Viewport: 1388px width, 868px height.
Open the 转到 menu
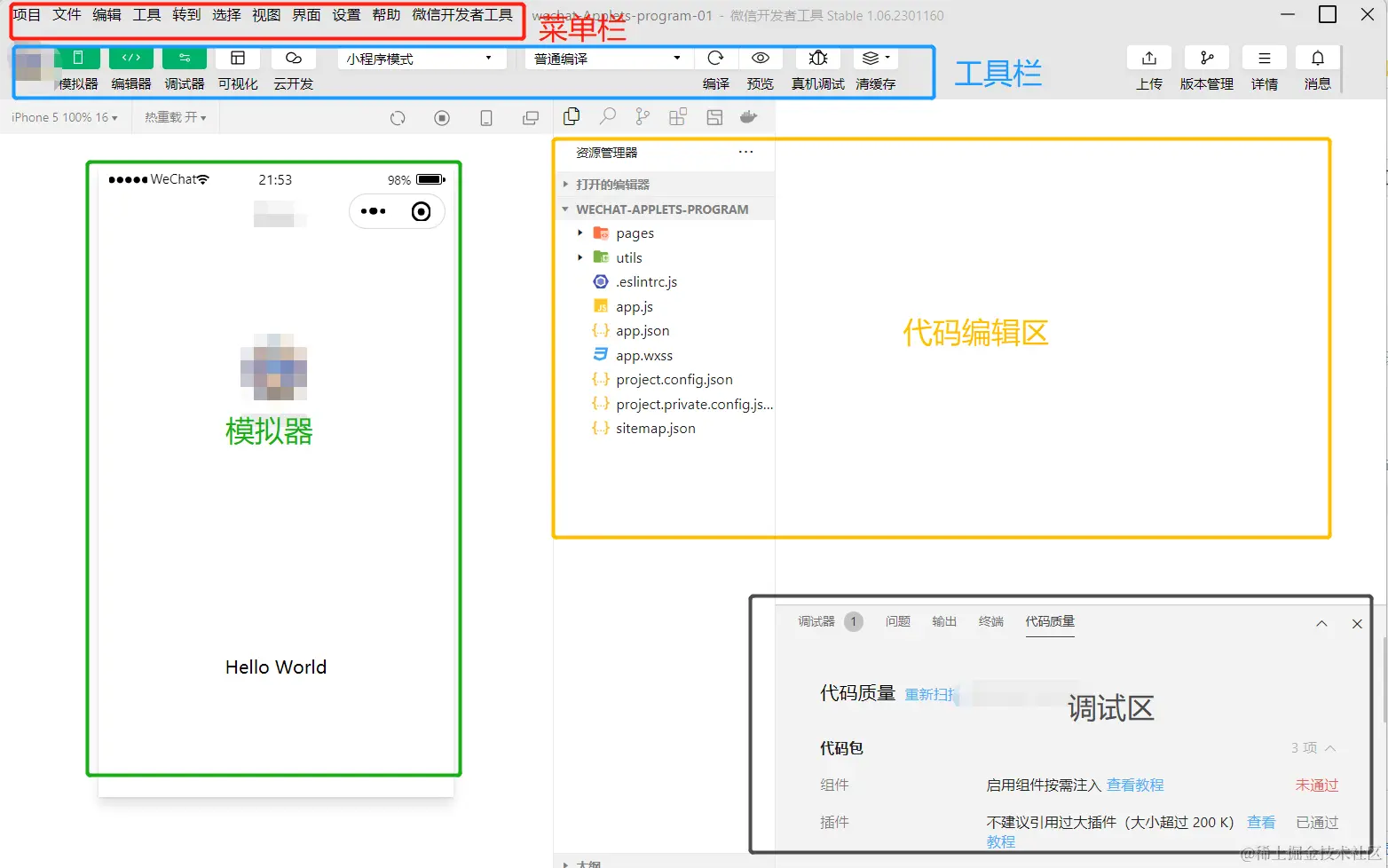coord(186,15)
